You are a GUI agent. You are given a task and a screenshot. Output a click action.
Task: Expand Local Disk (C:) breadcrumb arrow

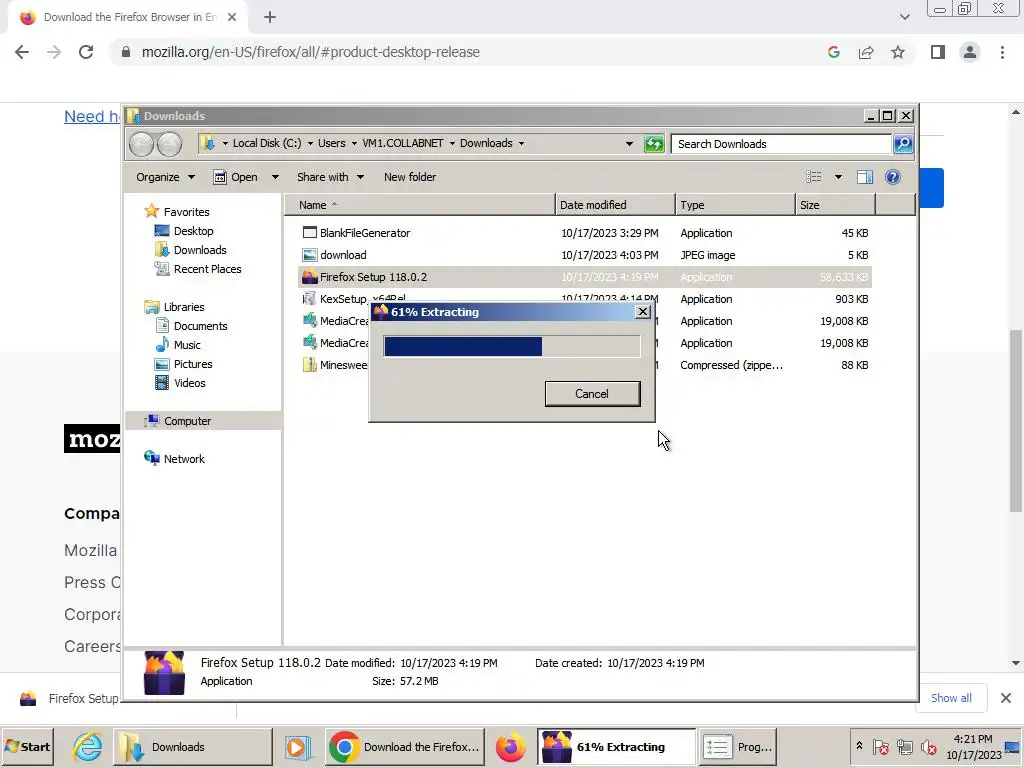click(x=310, y=144)
